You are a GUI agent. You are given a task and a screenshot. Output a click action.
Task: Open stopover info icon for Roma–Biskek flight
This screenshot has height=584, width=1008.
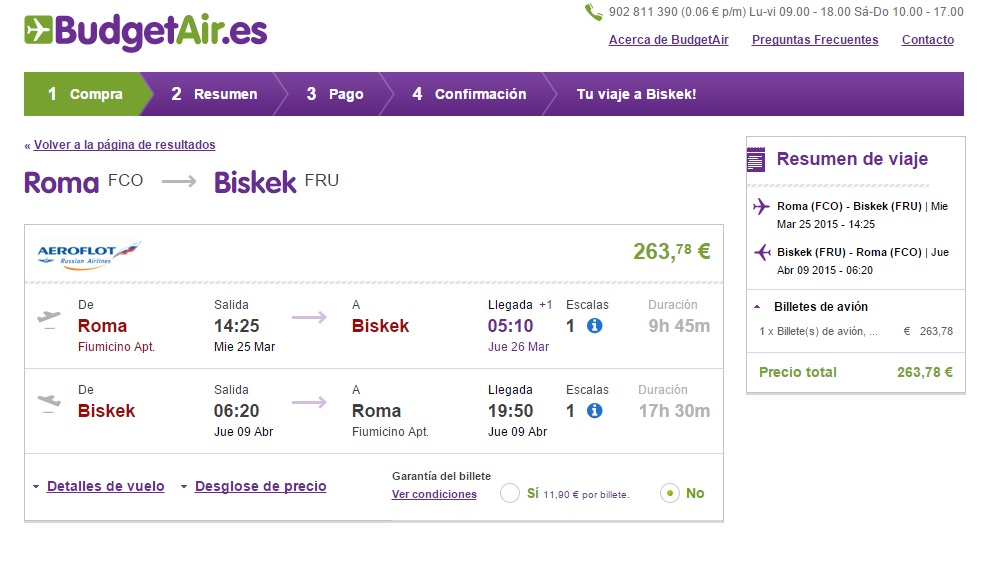595,326
